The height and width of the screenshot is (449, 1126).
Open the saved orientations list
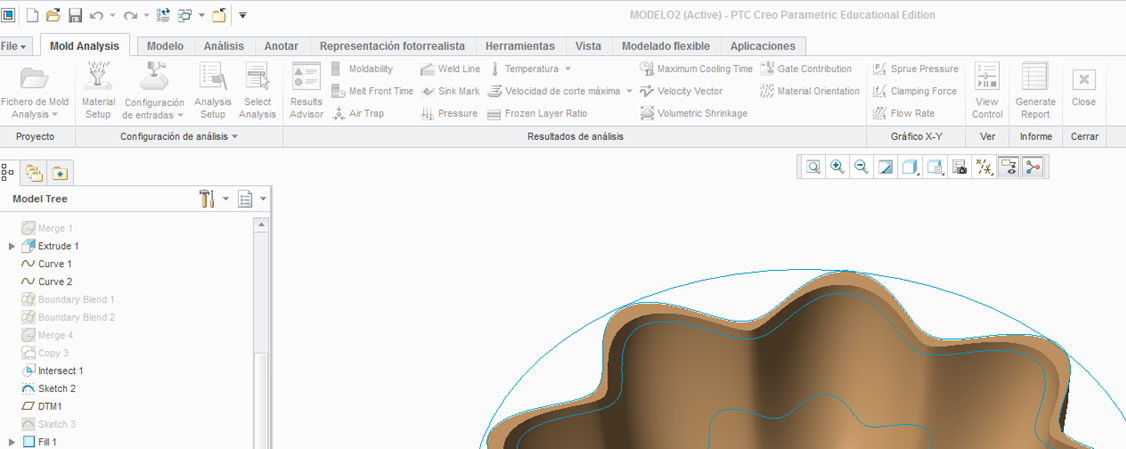click(934, 167)
